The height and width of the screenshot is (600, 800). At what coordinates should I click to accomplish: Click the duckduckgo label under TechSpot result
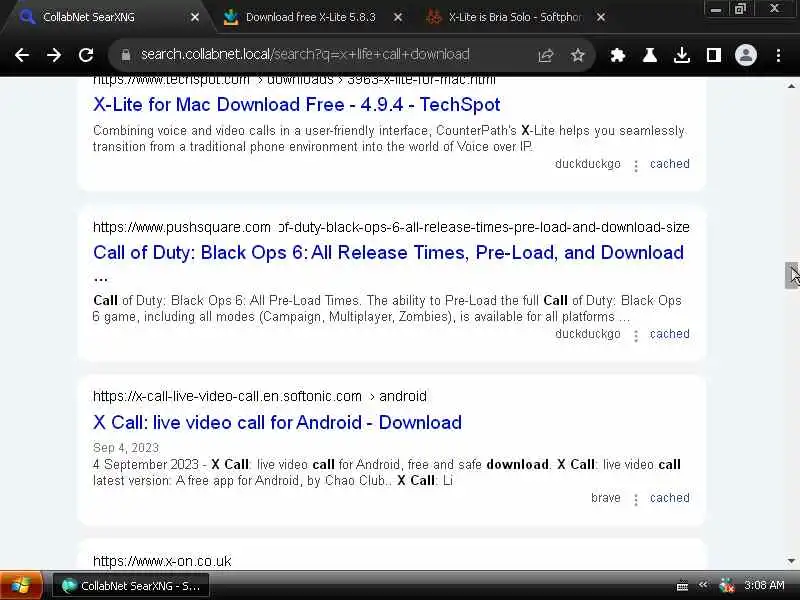click(588, 164)
